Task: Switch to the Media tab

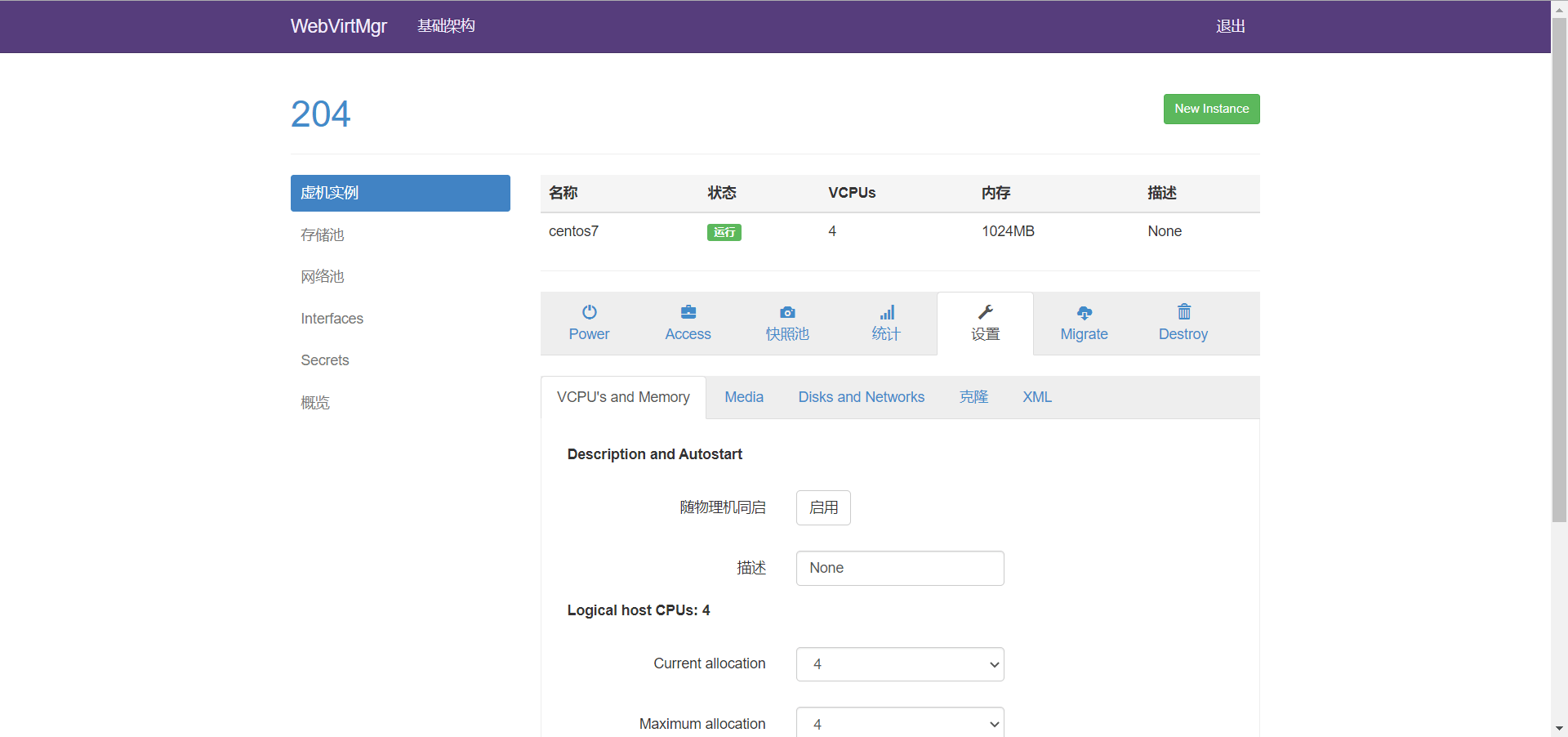Action: coord(743,397)
